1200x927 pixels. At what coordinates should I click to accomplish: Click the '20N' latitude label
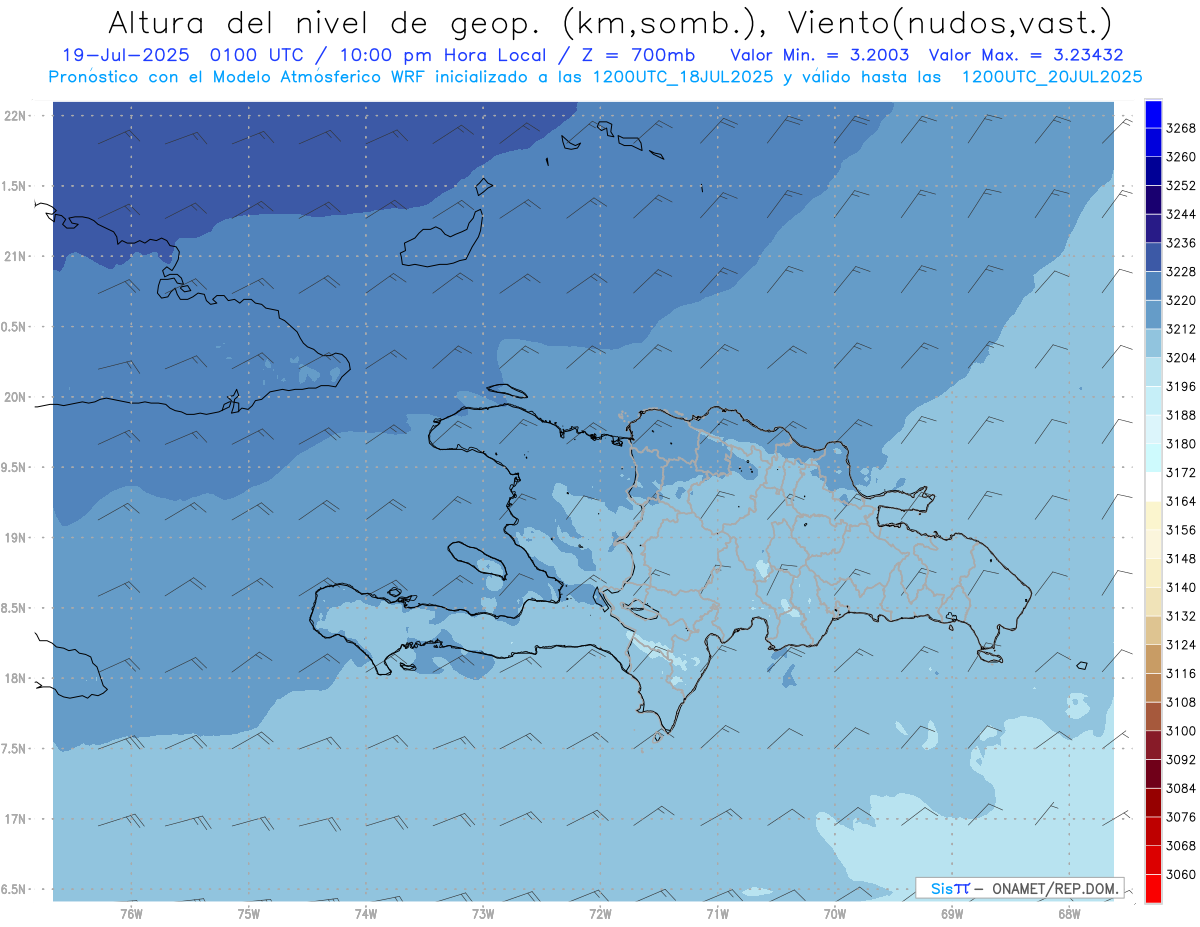point(15,397)
